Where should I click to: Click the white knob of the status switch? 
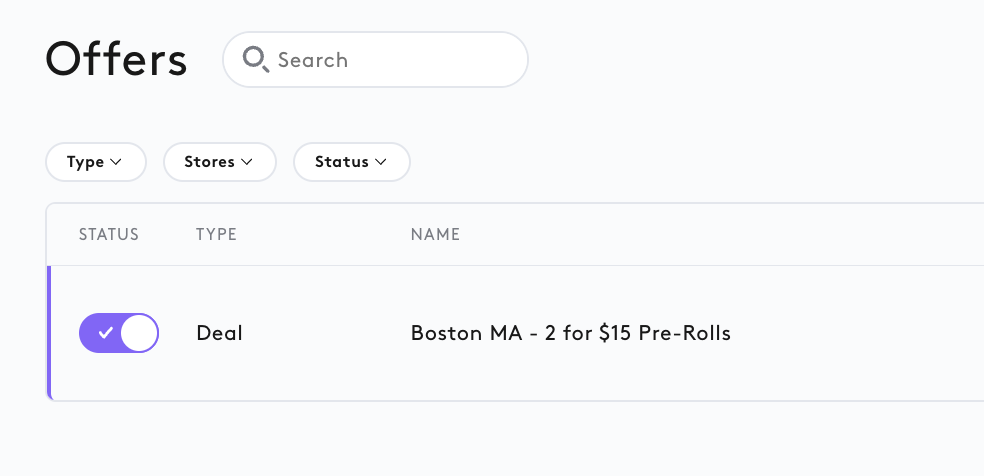click(x=139, y=333)
